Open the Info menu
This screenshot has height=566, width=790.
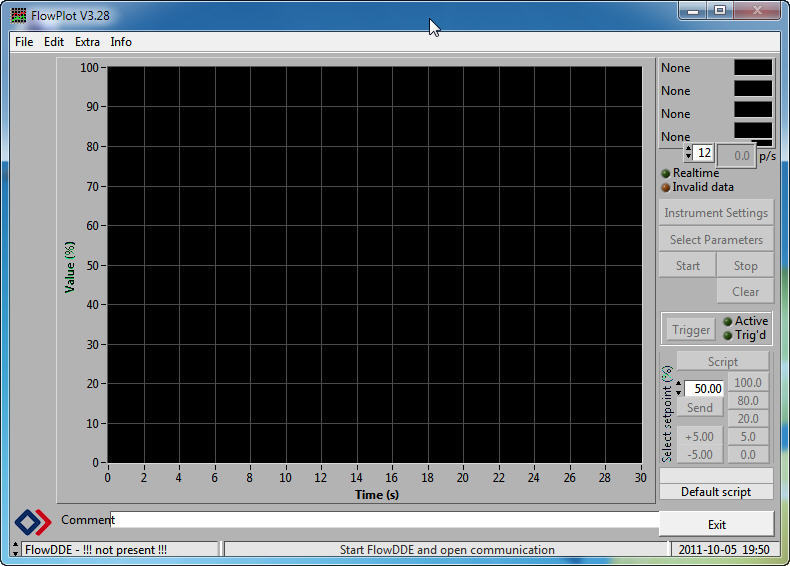(121, 42)
